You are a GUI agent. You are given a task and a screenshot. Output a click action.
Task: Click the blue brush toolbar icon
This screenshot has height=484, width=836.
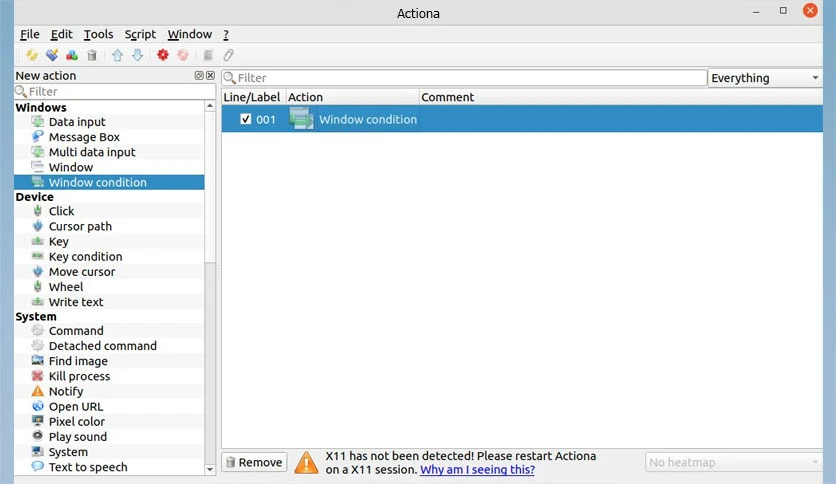click(x=52, y=55)
